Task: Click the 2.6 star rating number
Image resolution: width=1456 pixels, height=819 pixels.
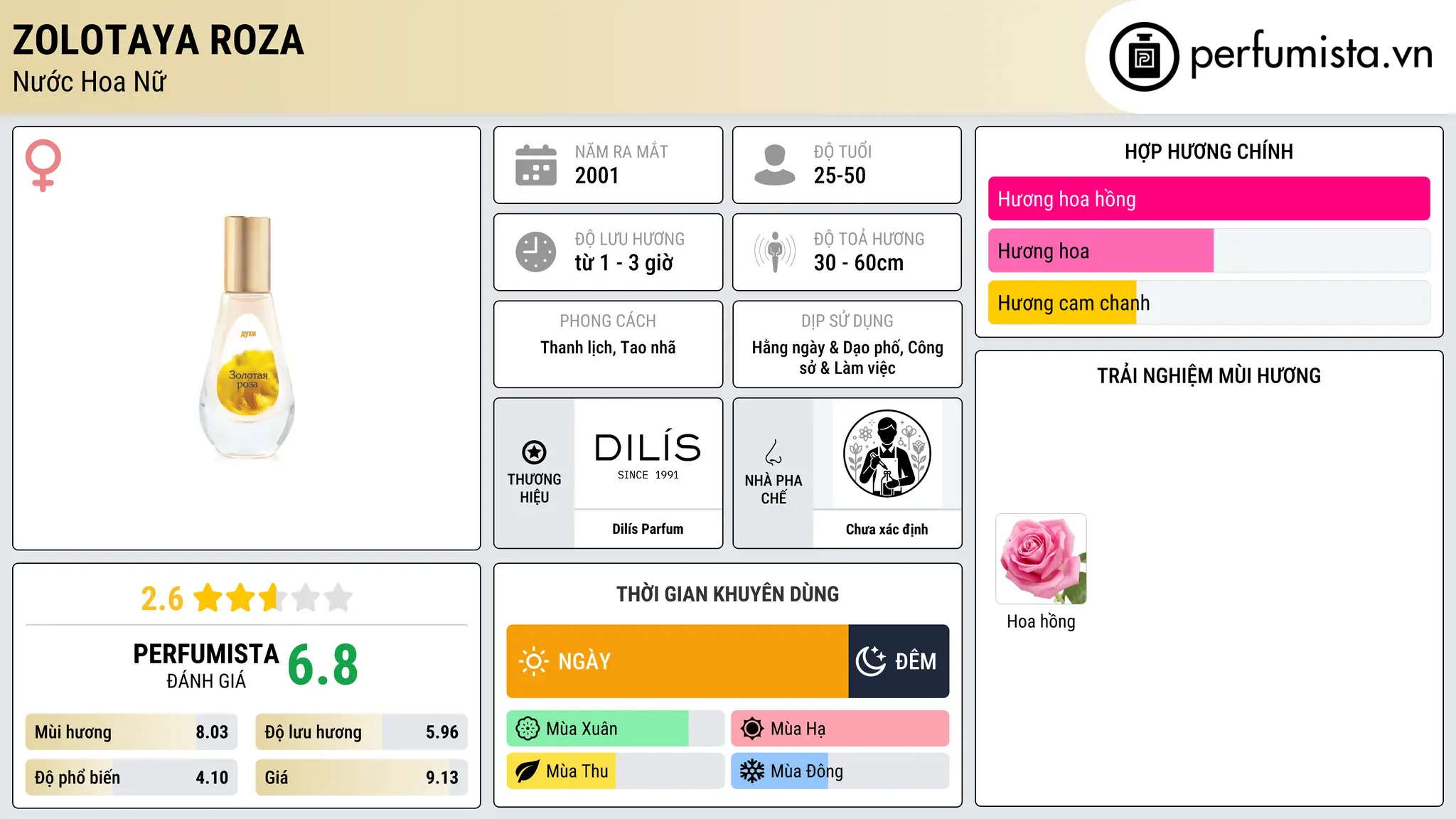Action: tap(162, 599)
